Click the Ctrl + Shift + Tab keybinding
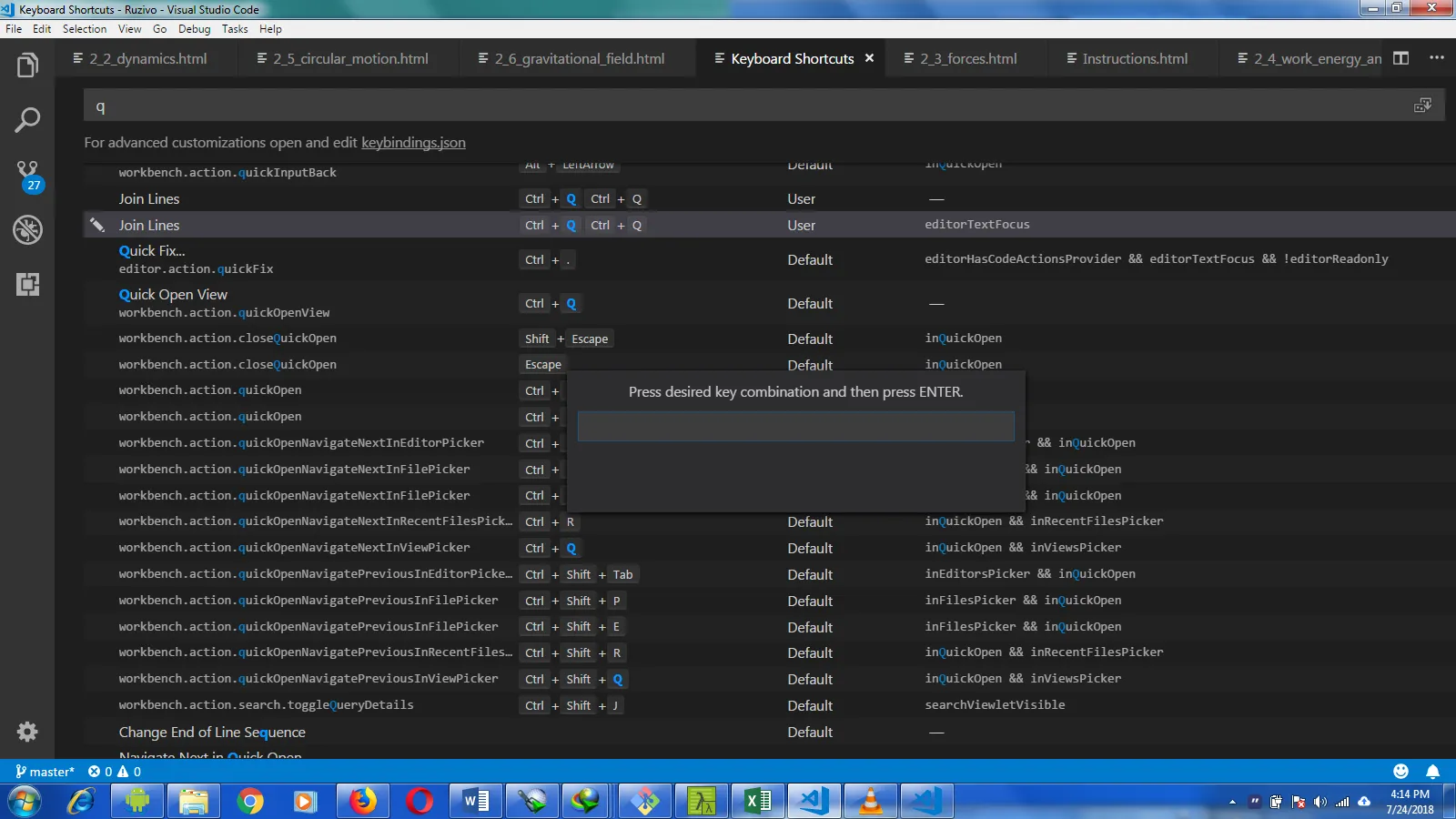The width and height of the screenshot is (1456, 819). pyautogui.click(x=579, y=574)
